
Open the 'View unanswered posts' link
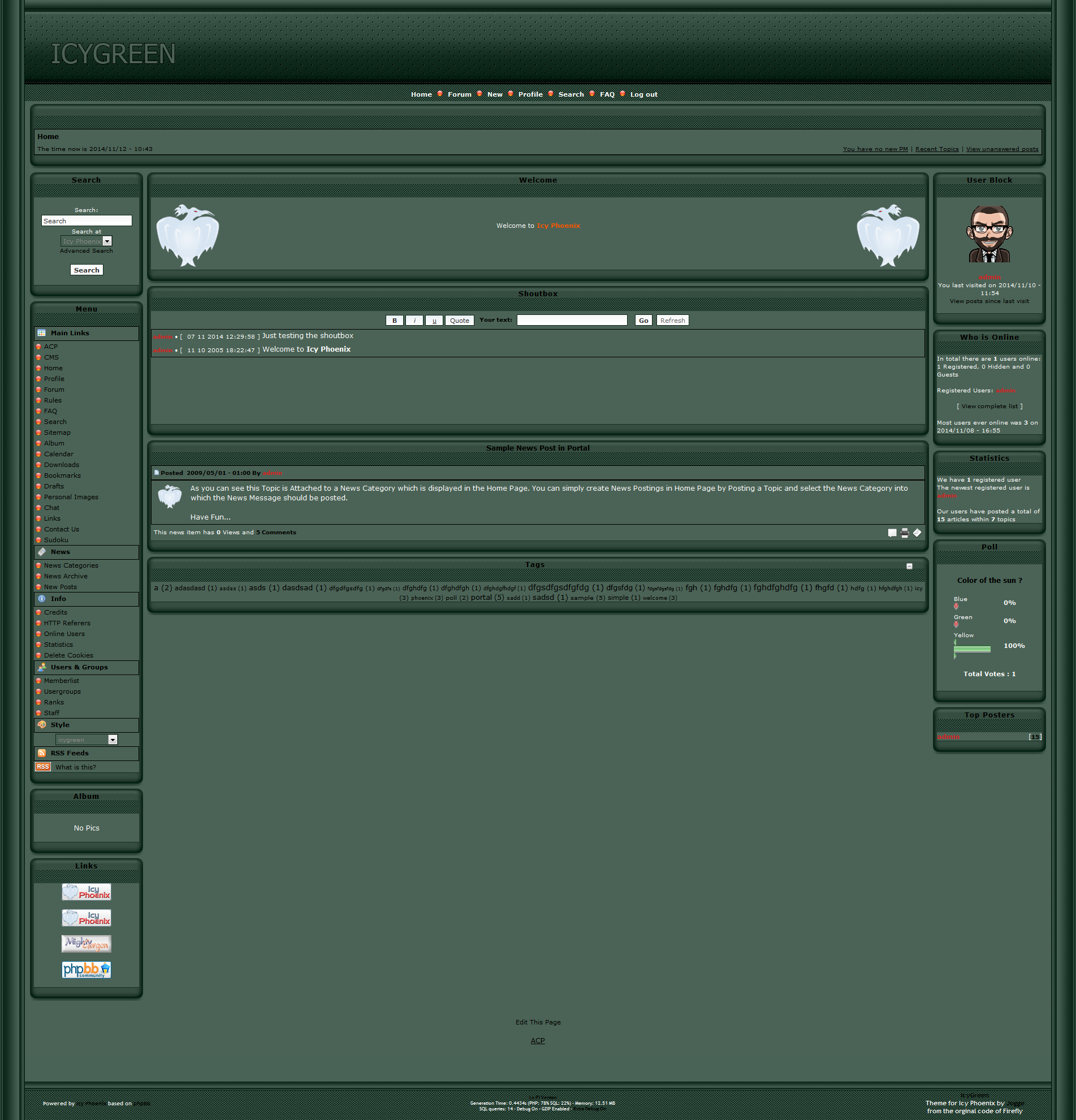(1002, 149)
